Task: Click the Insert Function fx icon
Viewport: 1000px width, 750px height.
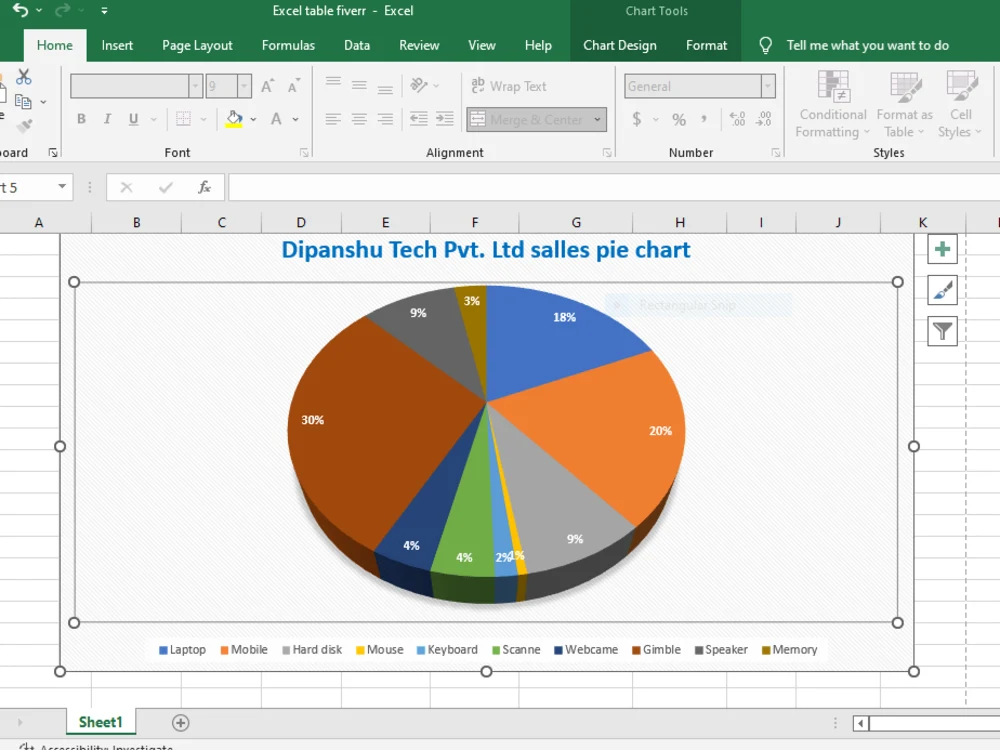Action: click(204, 188)
